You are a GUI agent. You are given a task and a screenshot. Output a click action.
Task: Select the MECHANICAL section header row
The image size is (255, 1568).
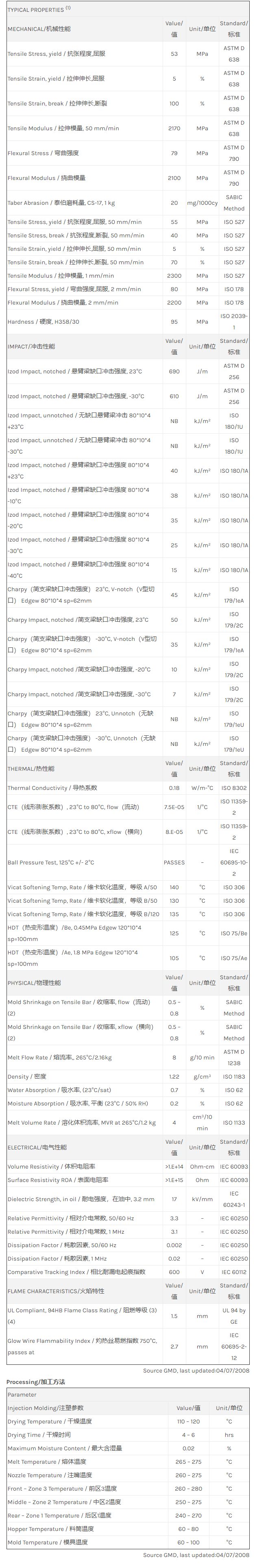[x=39, y=29]
